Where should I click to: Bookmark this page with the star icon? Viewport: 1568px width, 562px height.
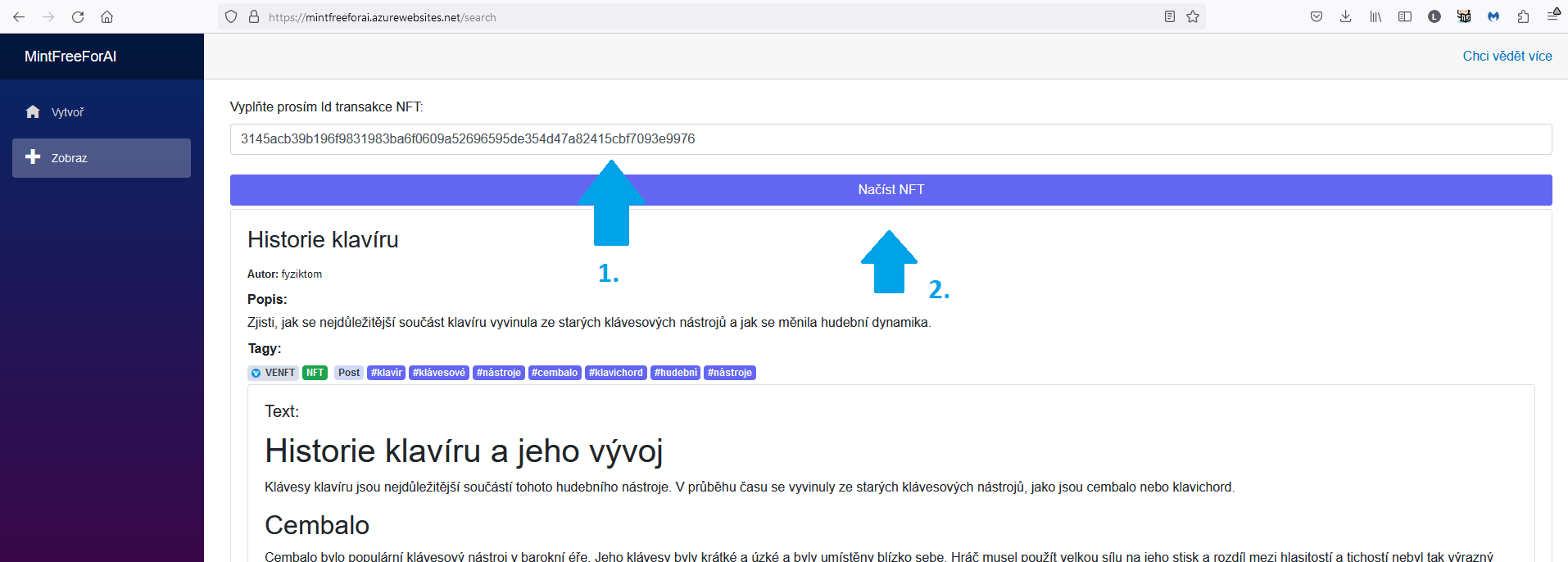point(1193,16)
